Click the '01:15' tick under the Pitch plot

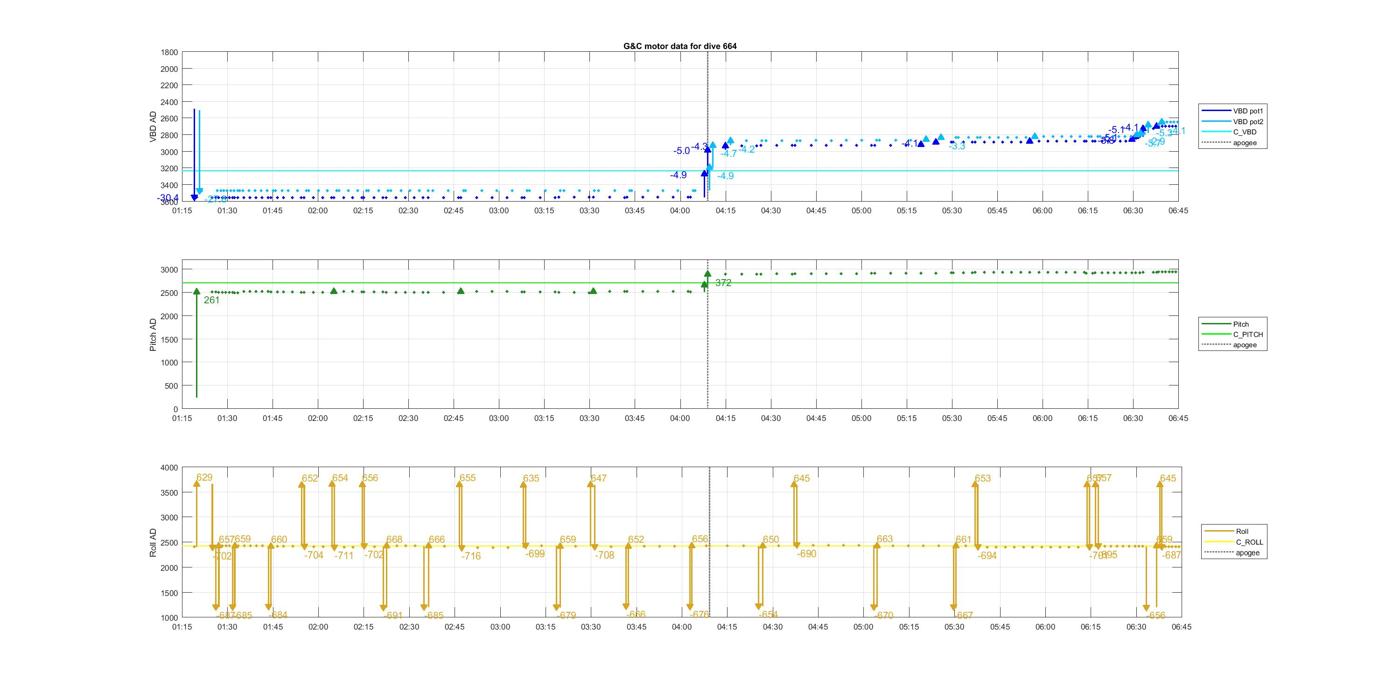tap(182, 419)
